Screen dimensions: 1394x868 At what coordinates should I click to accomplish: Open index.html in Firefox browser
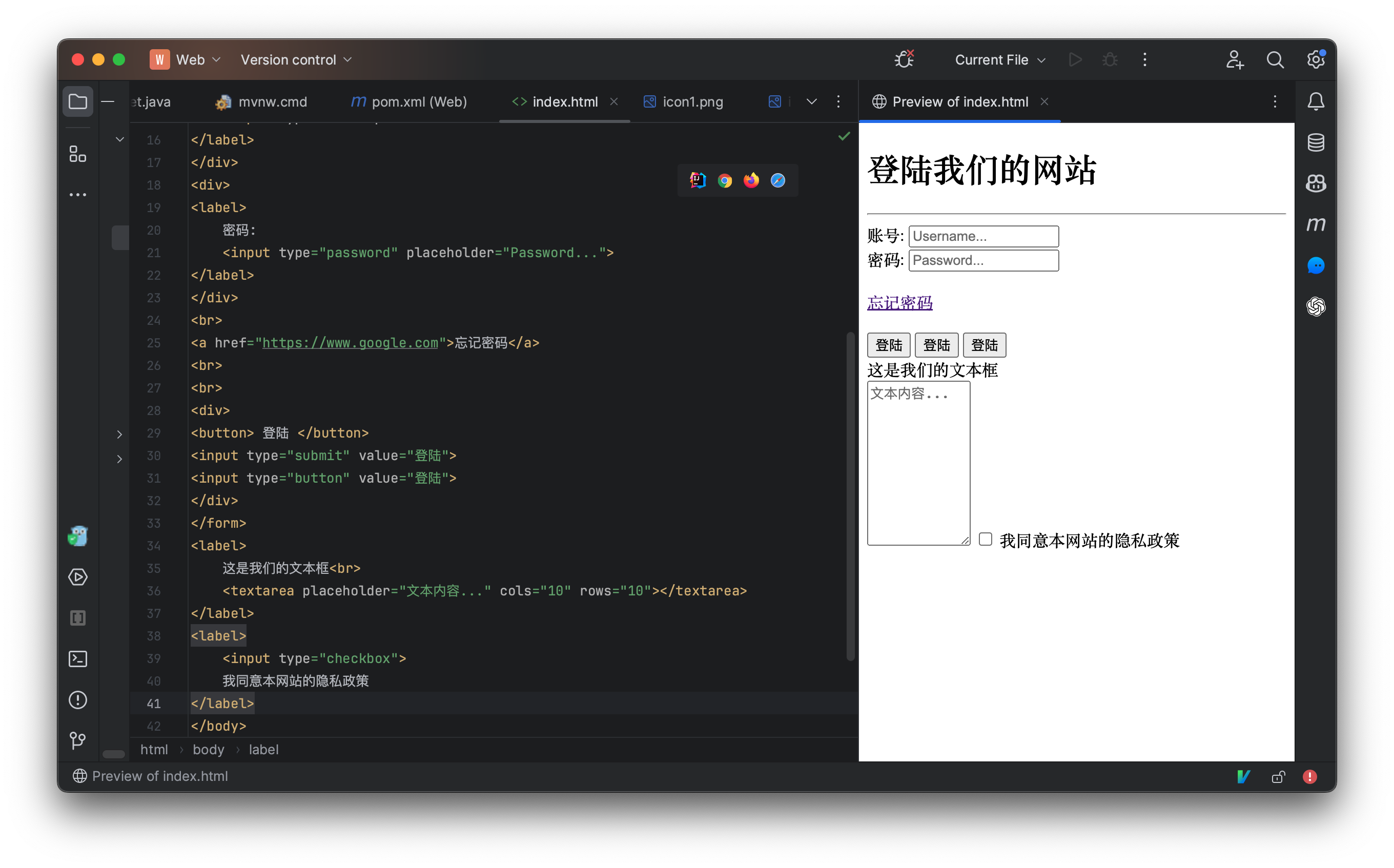(751, 180)
